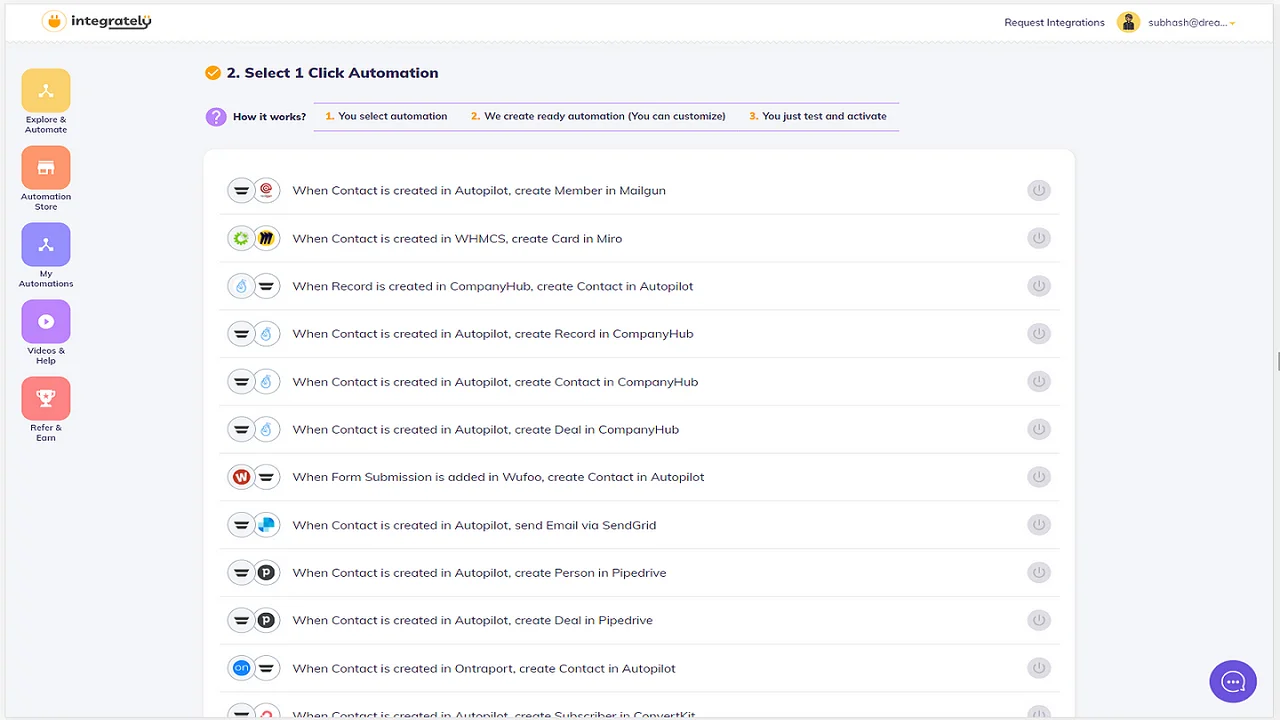The image size is (1280, 720).
Task: Click the SendGrid icon
Action: click(x=266, y=524)
